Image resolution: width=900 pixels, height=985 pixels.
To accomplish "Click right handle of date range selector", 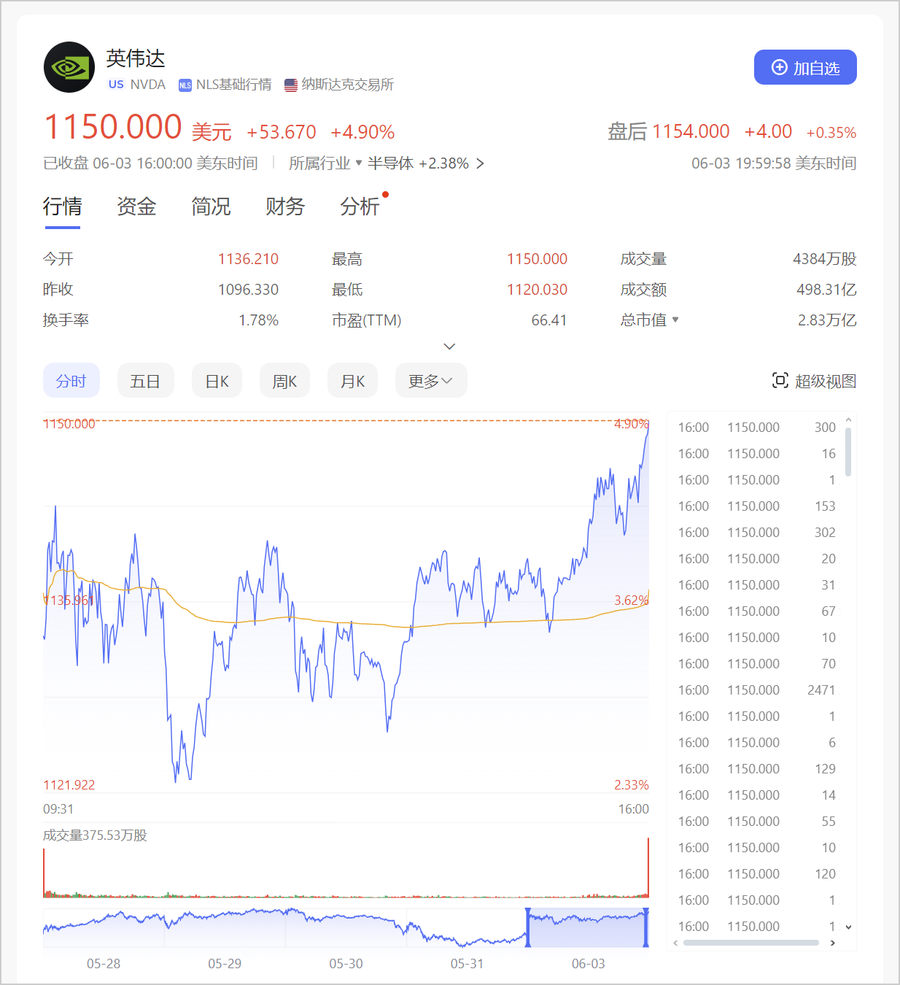I will [x=646, y=927].
